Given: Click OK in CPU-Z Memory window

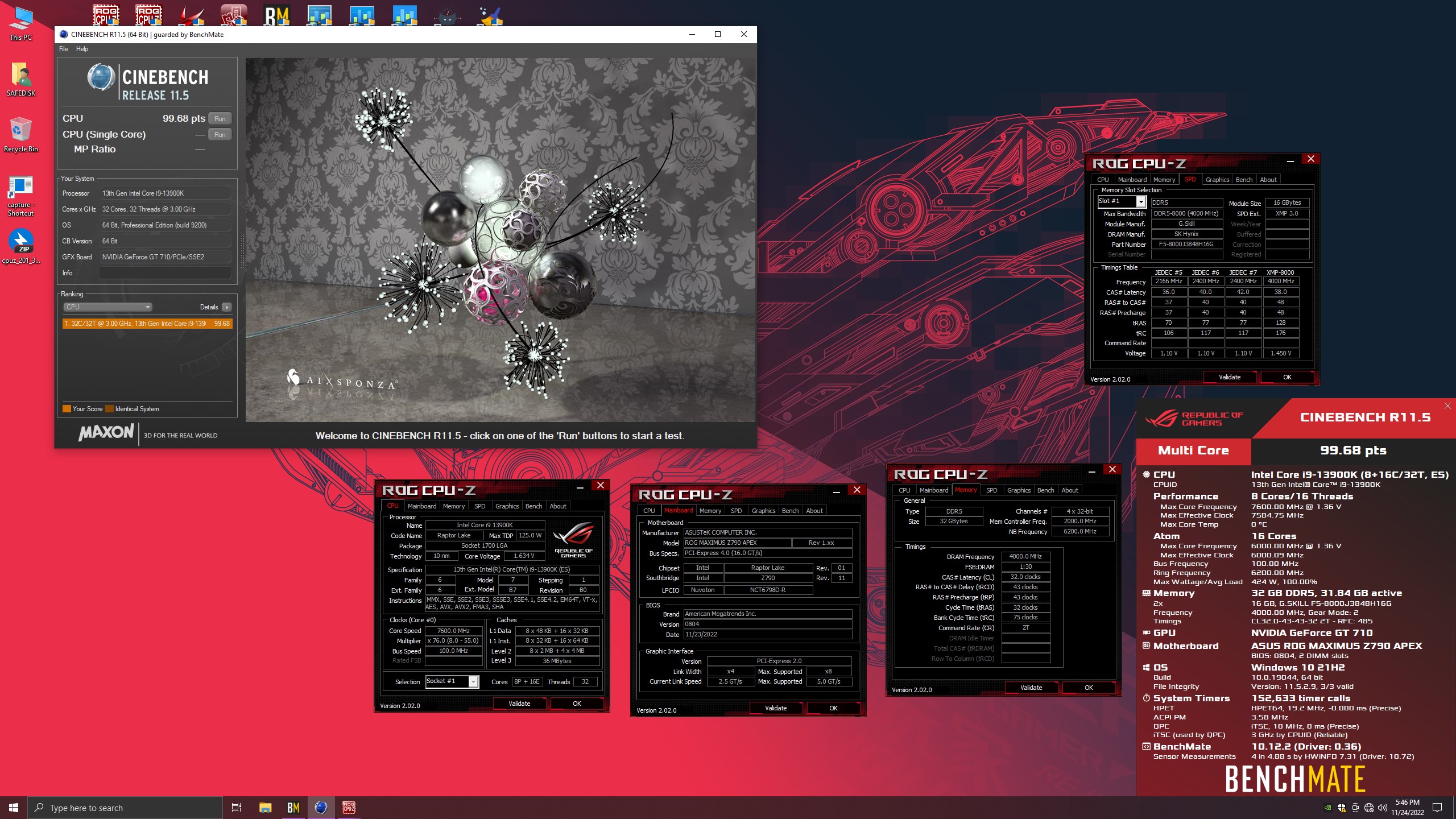Looking at the screenshot, I should (x=1089, y=688).
